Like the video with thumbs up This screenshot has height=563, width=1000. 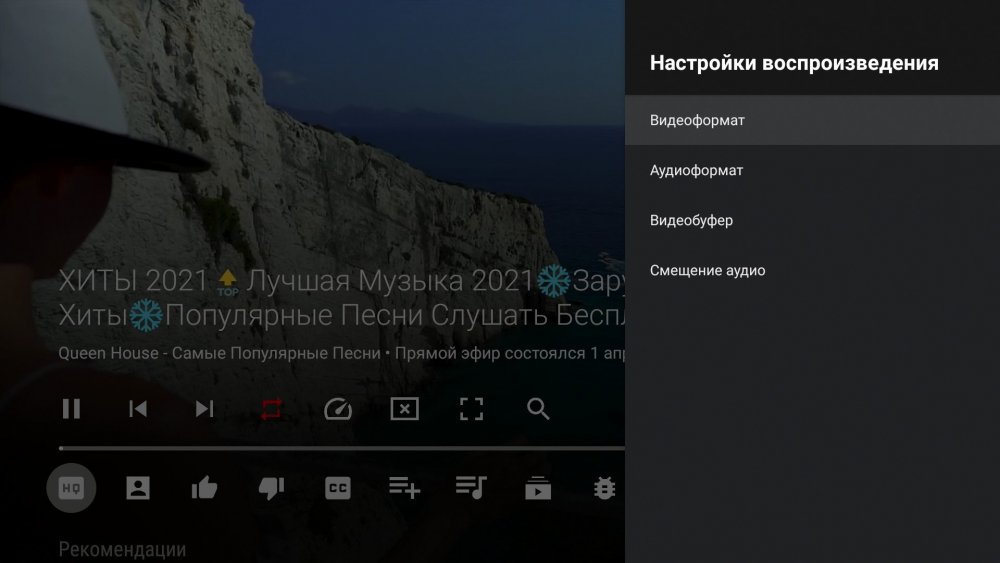(204, 488)
